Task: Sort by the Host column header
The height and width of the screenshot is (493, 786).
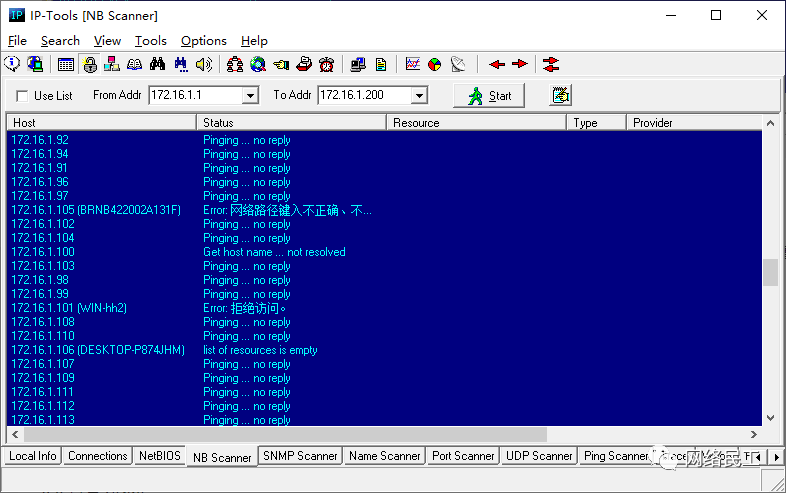Action: coord(101,123)
